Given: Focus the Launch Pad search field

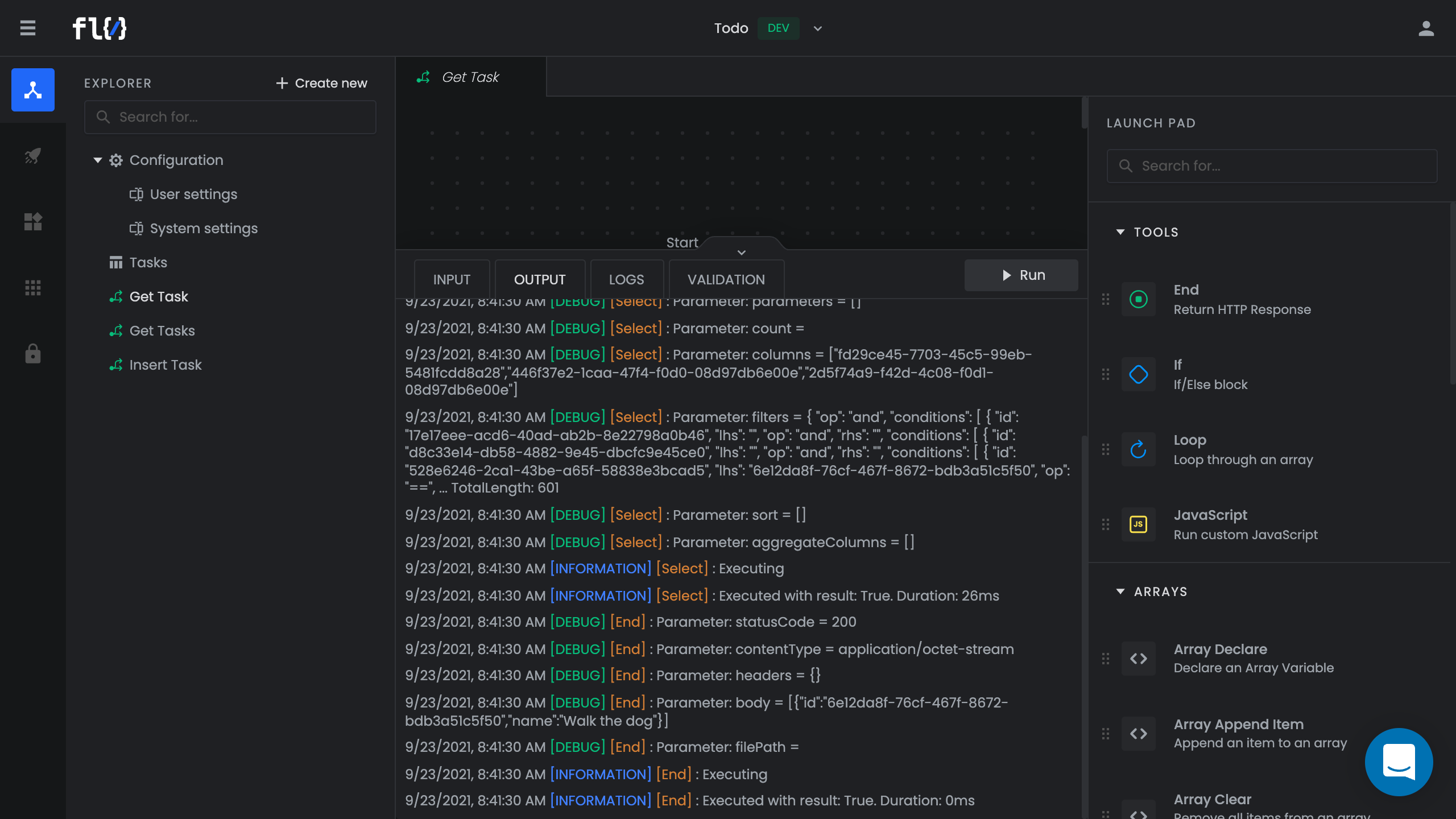Looking at the screenshot, I should point(1272,166).
